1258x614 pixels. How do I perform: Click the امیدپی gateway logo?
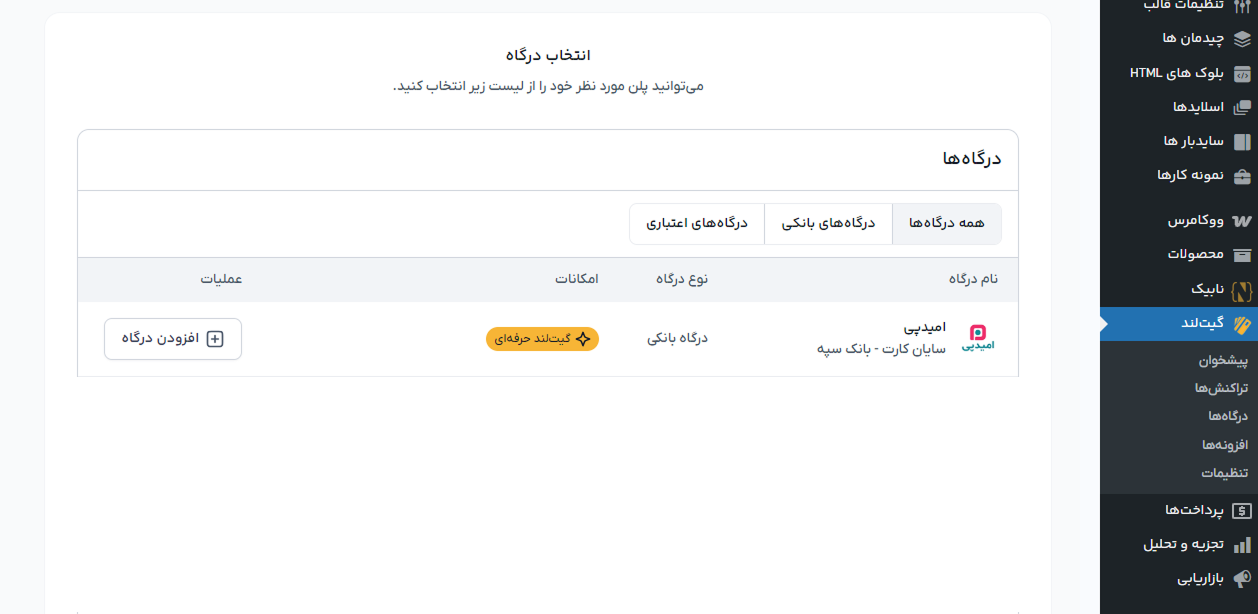977,339
